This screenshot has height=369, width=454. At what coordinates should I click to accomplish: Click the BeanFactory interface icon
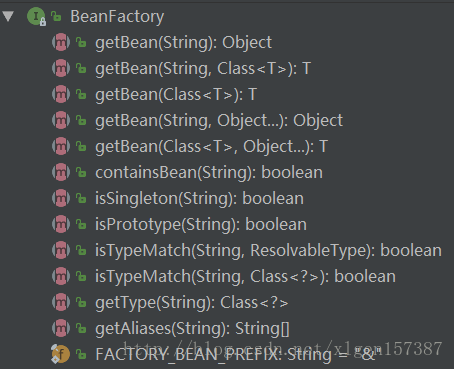pos(36,16)
